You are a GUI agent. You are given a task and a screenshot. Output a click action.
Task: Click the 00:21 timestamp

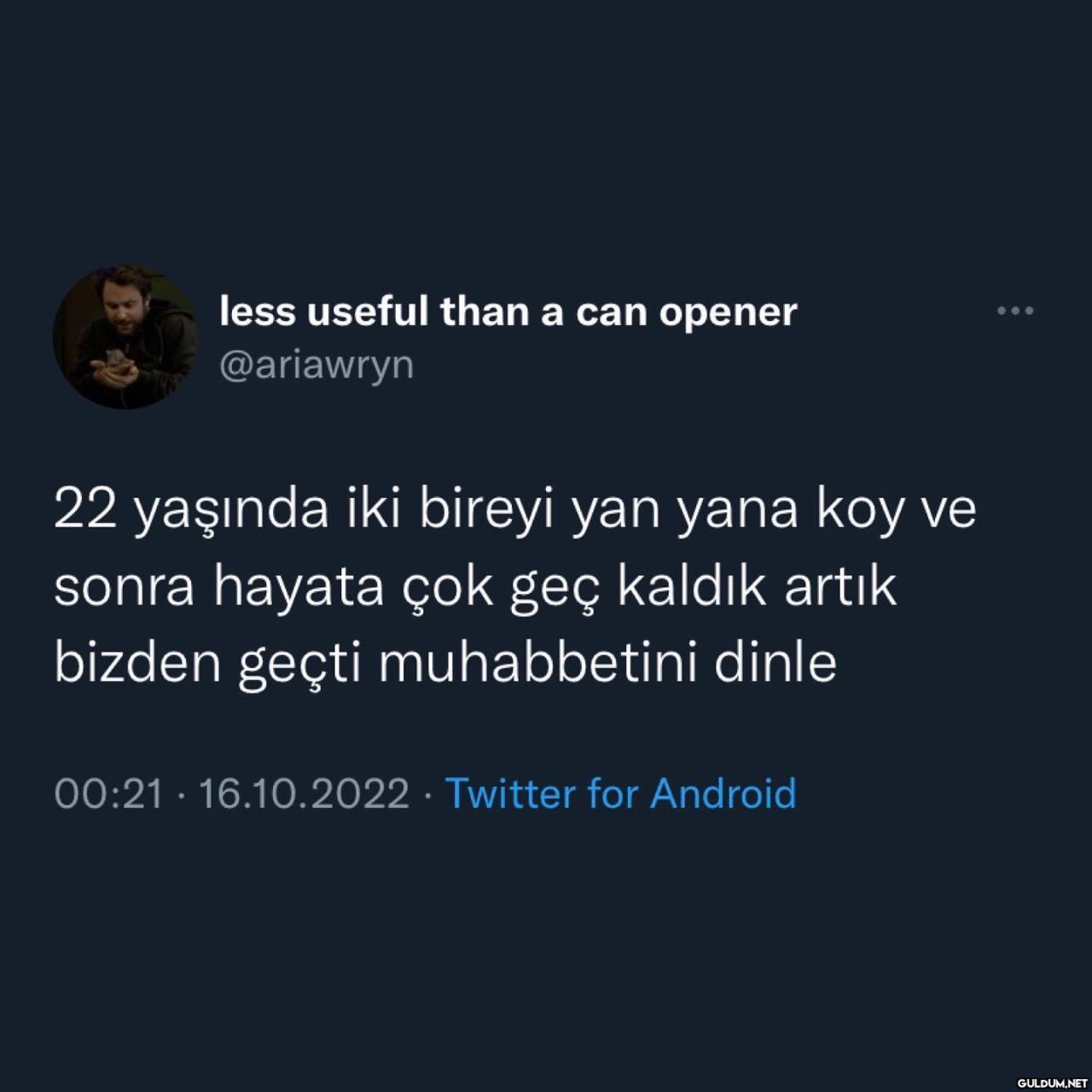[108, 793]
